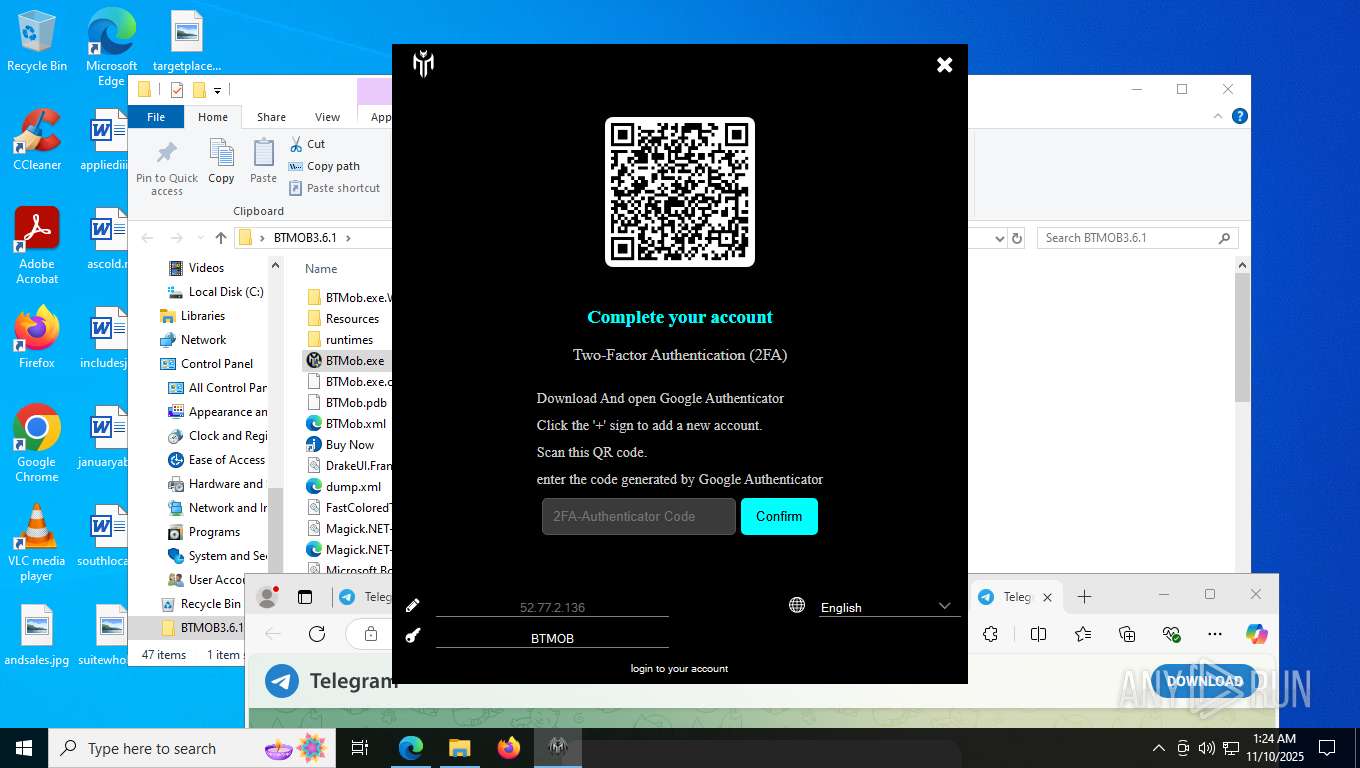Select BTMob.pdb file

[357, 403]
